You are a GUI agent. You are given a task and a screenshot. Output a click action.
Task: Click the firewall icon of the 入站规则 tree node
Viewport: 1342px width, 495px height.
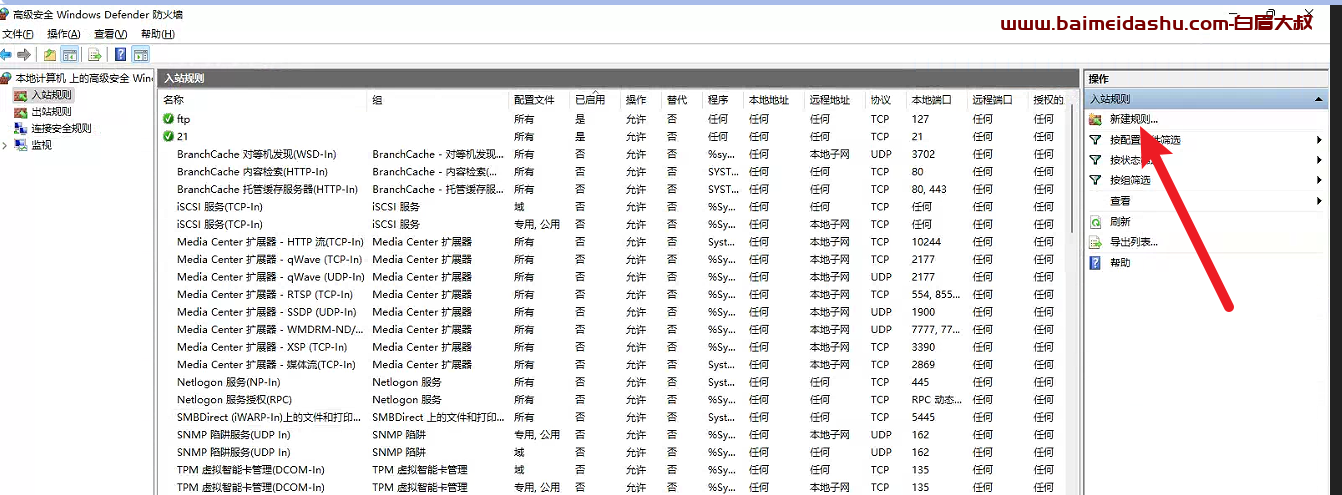click(x=21, y=95)
